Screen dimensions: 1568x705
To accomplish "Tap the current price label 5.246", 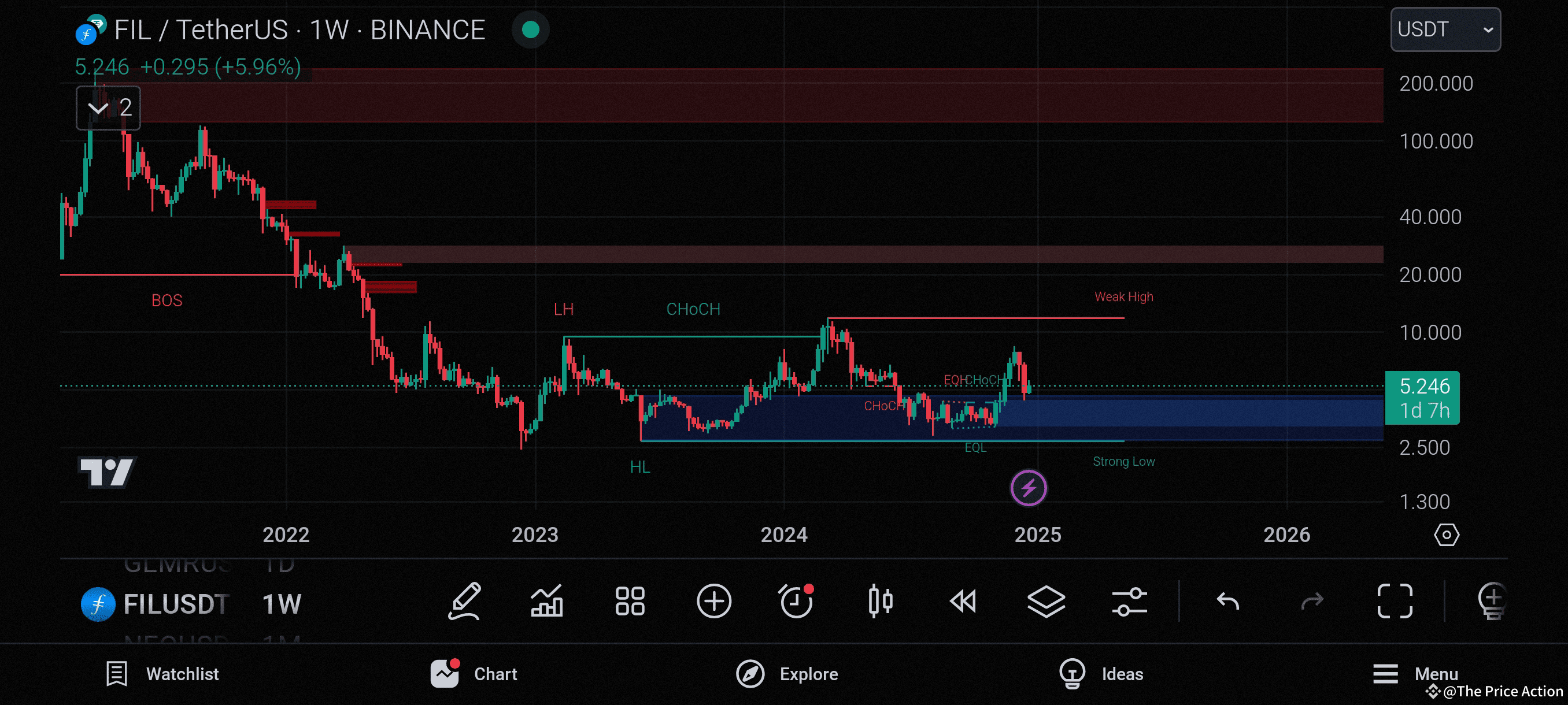I will [1422, 398].
